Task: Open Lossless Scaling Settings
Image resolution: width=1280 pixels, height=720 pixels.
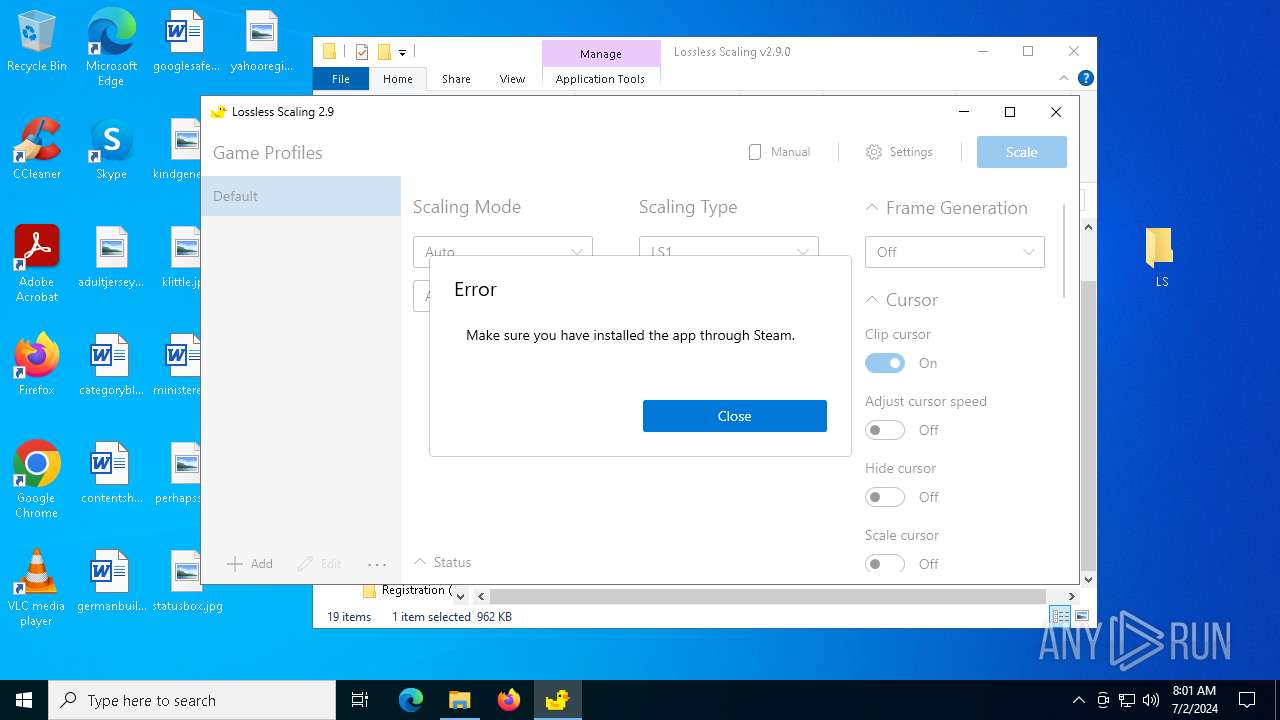Action: pos(899,152)
